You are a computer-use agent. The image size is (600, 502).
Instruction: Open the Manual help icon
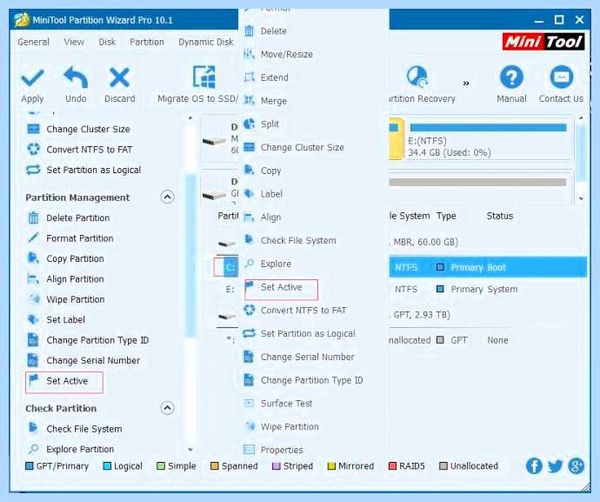[511, 77]
